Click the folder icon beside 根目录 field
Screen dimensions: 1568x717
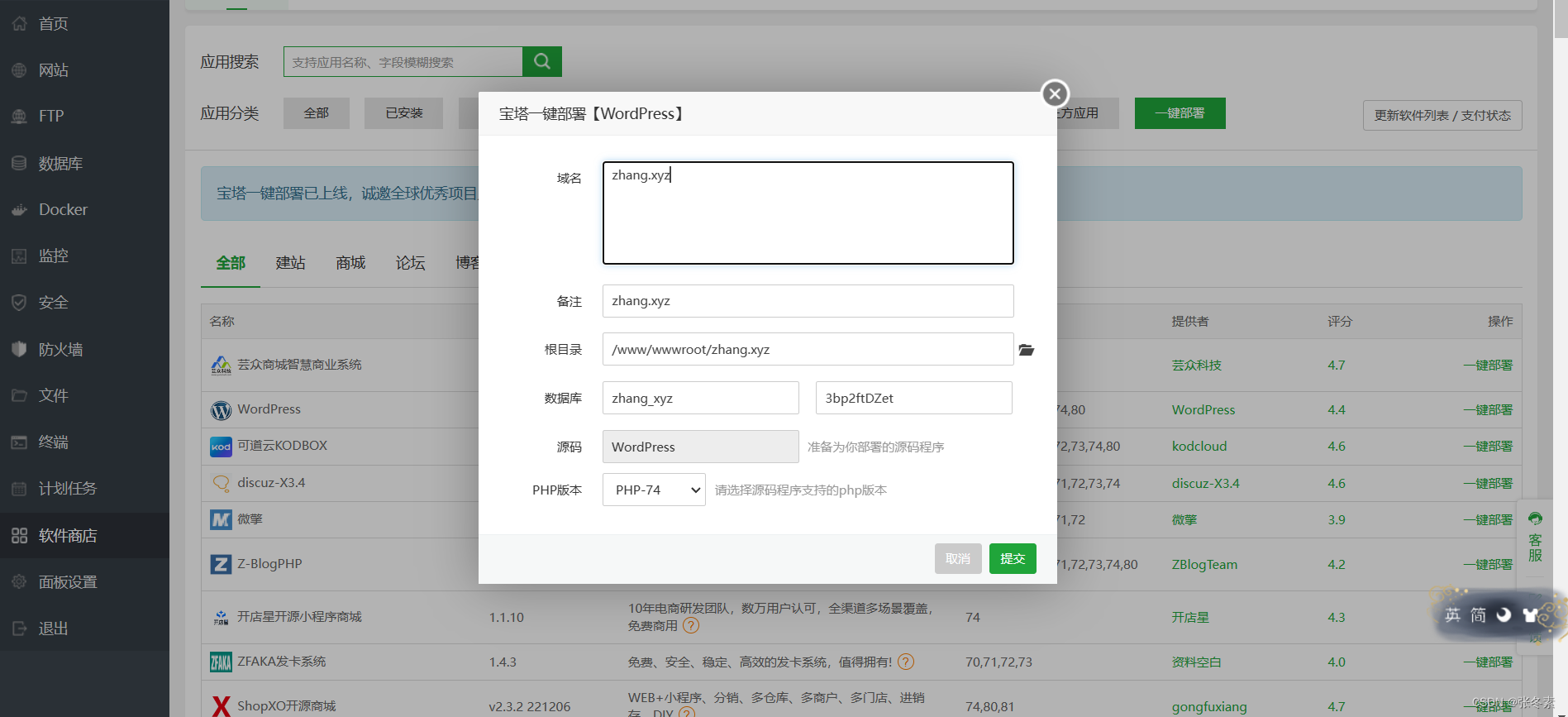pos(1027,350)
